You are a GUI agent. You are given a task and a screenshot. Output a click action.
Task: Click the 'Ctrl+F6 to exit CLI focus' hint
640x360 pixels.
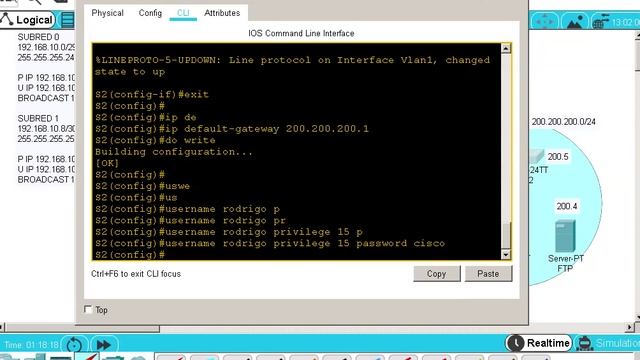[136, 274]
